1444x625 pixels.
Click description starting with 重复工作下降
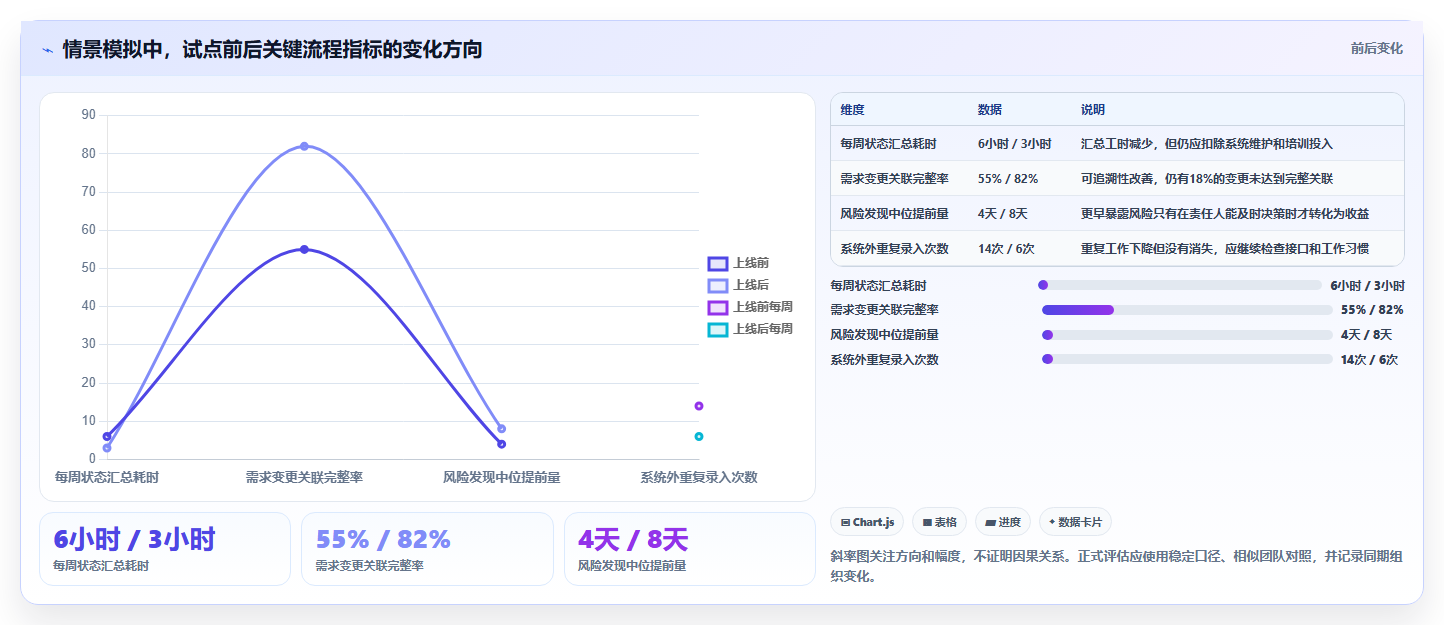click(x=1223, y=249)
